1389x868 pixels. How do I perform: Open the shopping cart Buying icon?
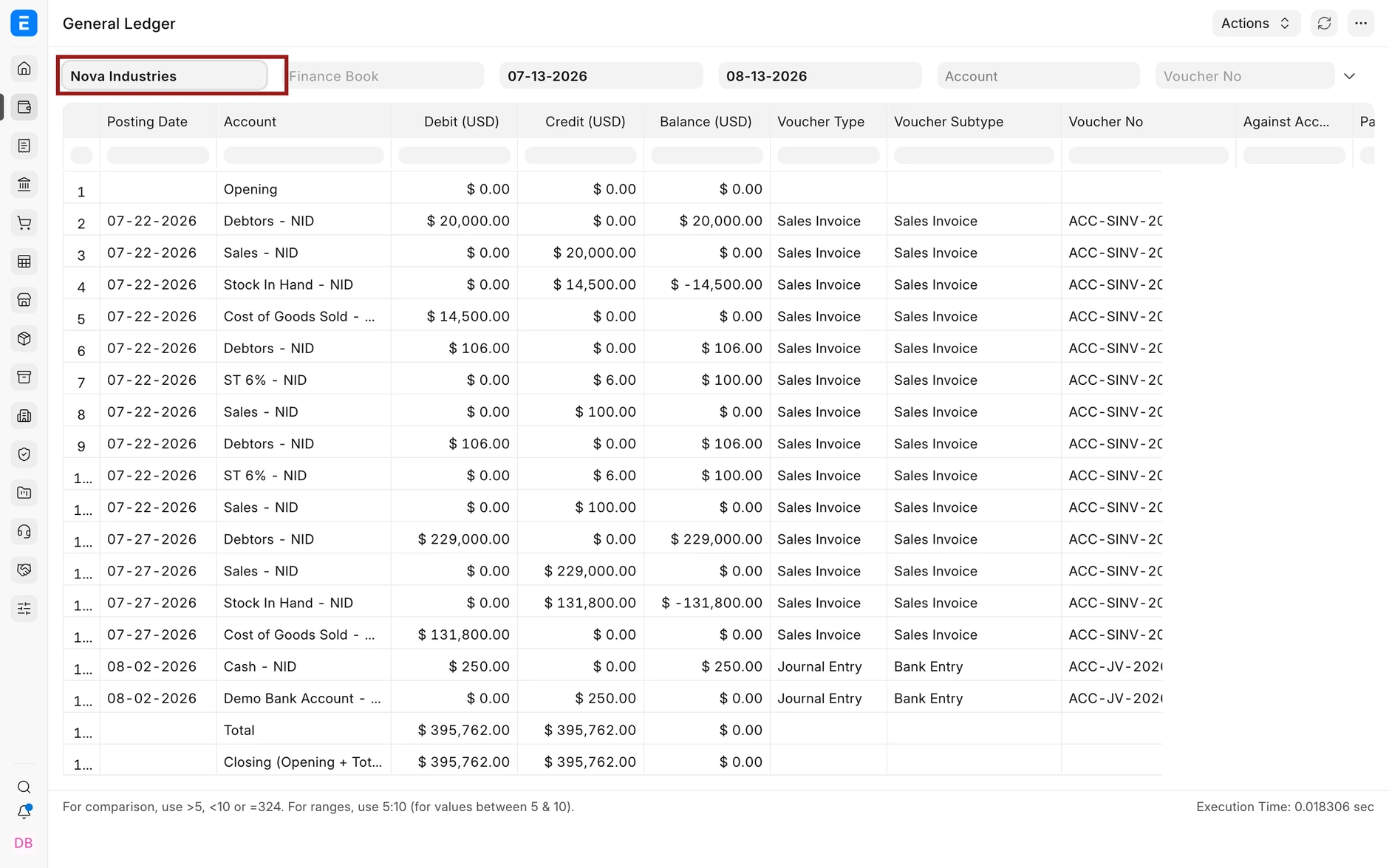(x=24, y=223)
